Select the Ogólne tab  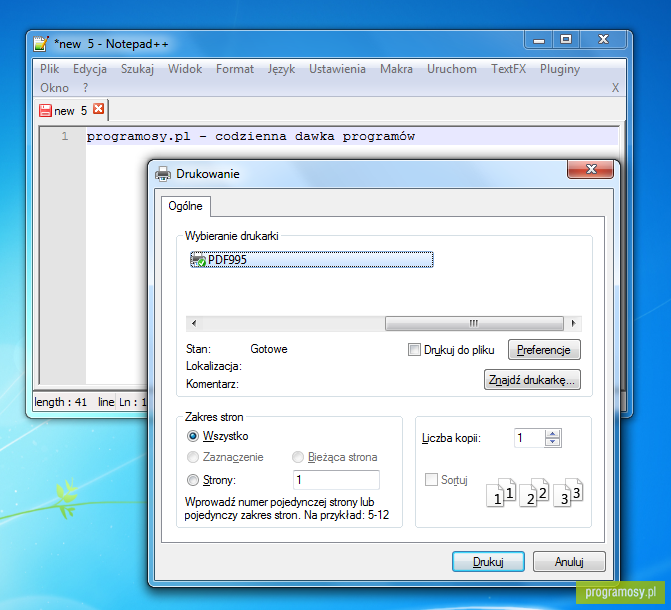pyautogui.click(x=185, y=206)
